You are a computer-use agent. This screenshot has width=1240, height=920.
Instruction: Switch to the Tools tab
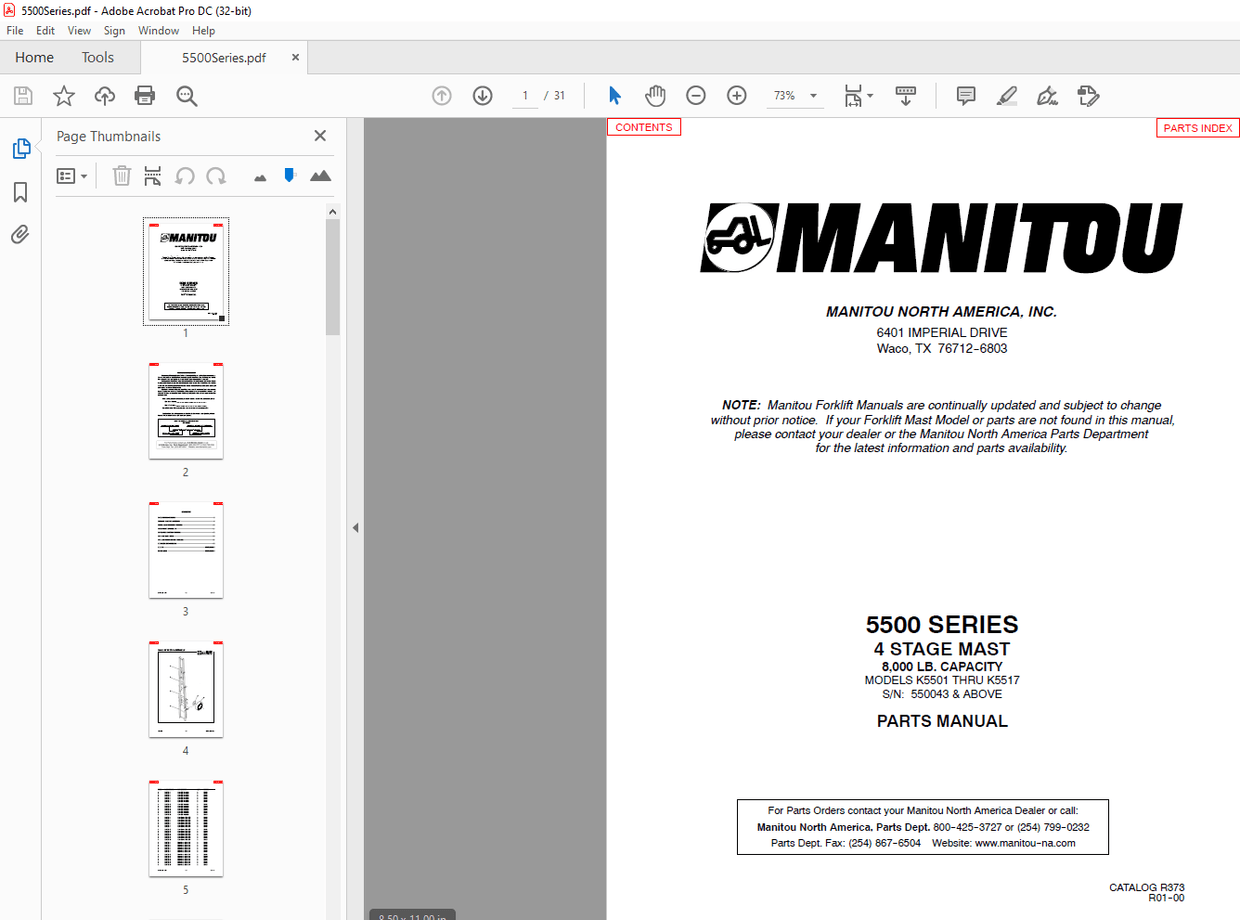(97, 57)
